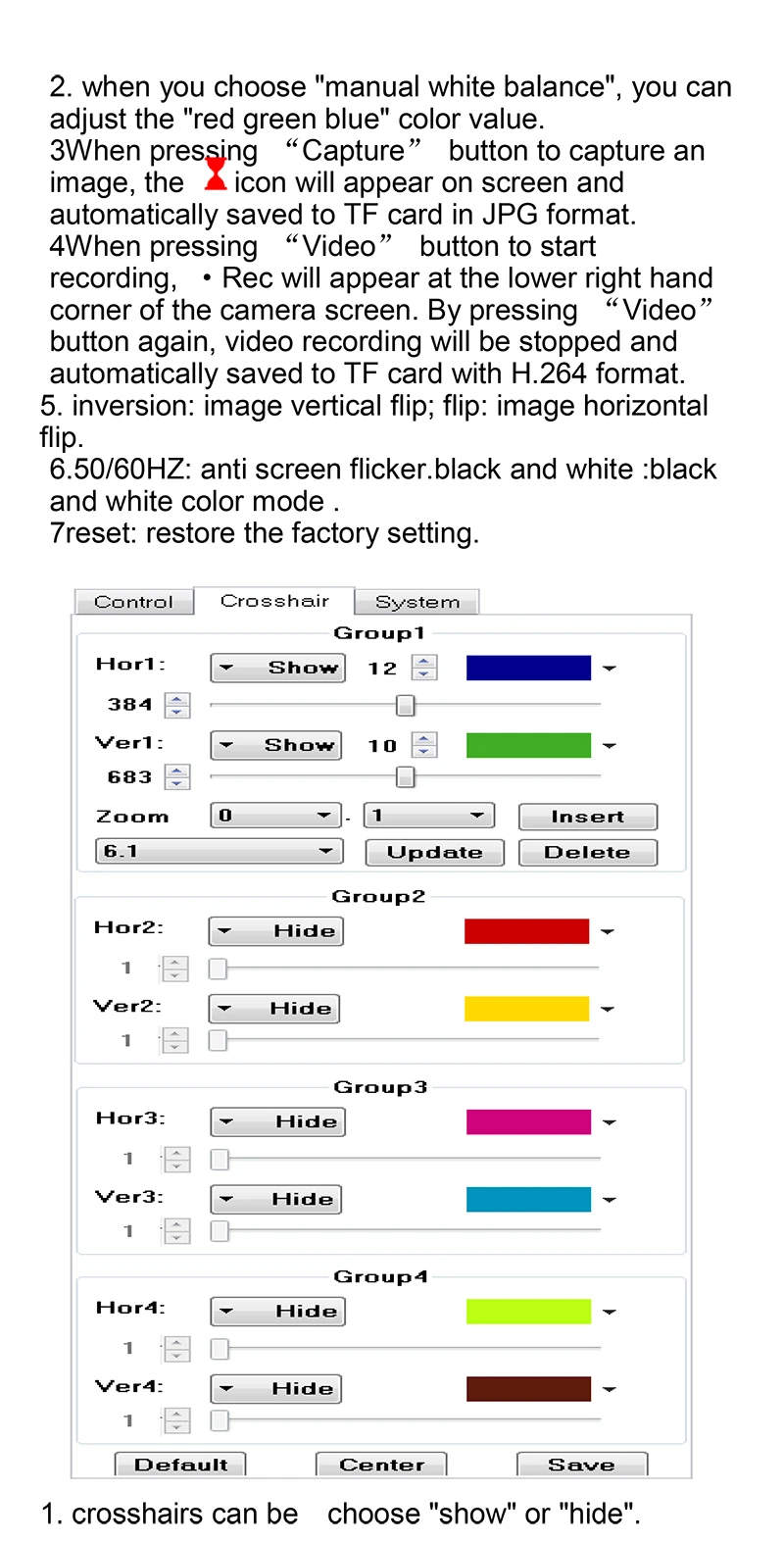Open color arrow next to red Hor2 swatch

pyautogui.click(x=608, y=931)
